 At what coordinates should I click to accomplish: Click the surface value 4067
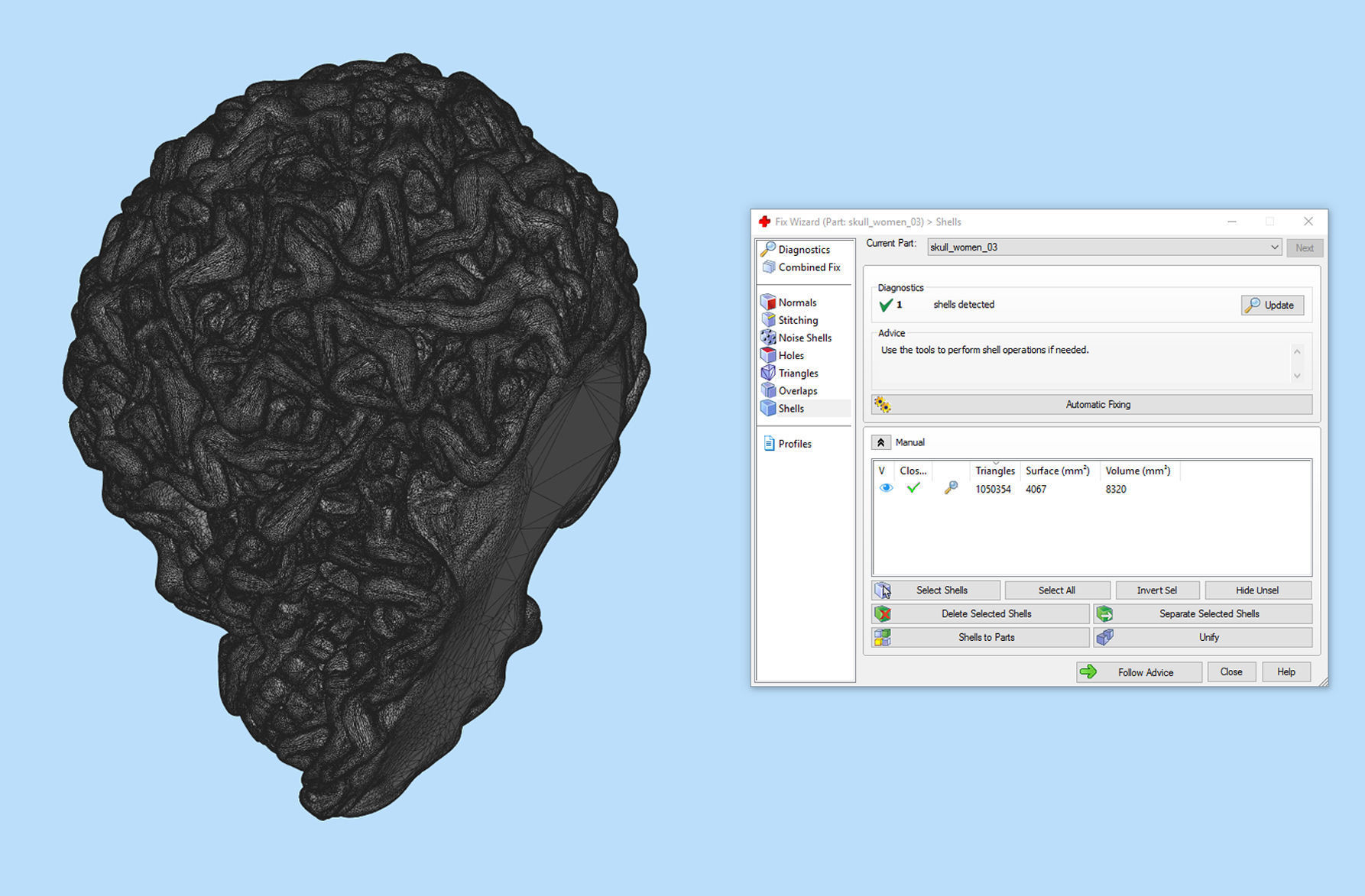pyautogui.click(x=1036, y=489)
